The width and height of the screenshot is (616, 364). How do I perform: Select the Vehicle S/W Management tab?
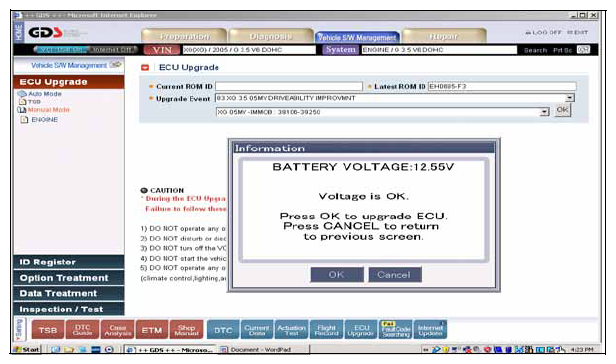point(357,37)
